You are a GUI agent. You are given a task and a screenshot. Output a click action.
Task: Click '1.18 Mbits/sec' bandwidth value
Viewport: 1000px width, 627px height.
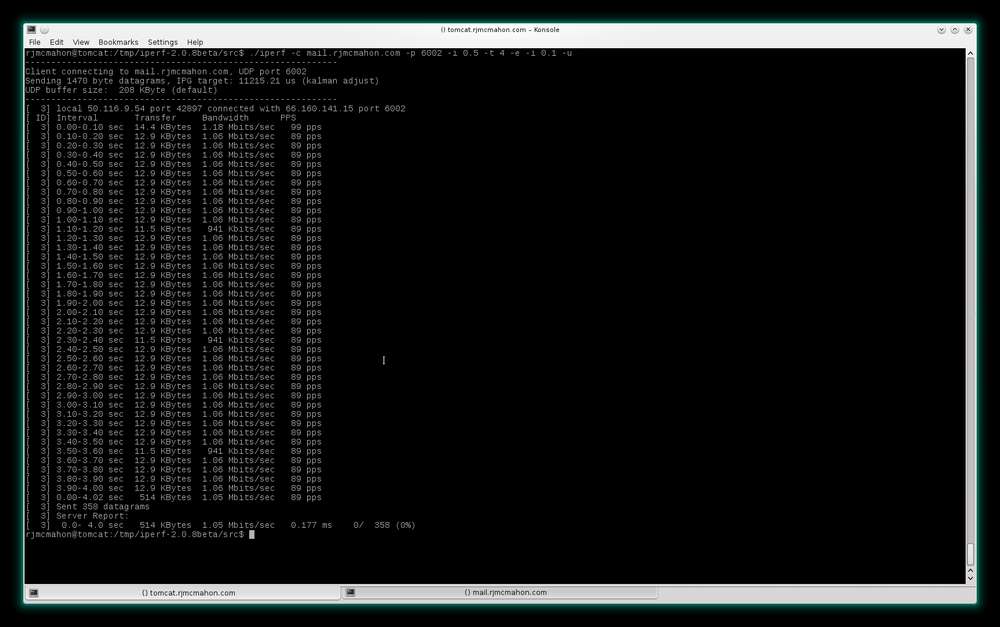[x=239, y=127]
